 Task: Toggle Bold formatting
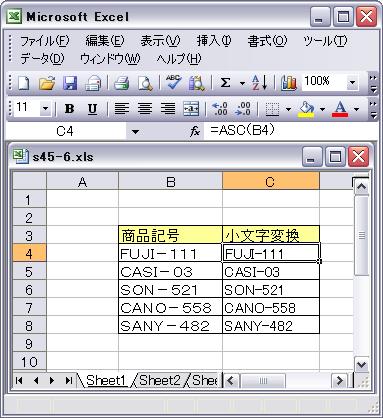[69, 108]
